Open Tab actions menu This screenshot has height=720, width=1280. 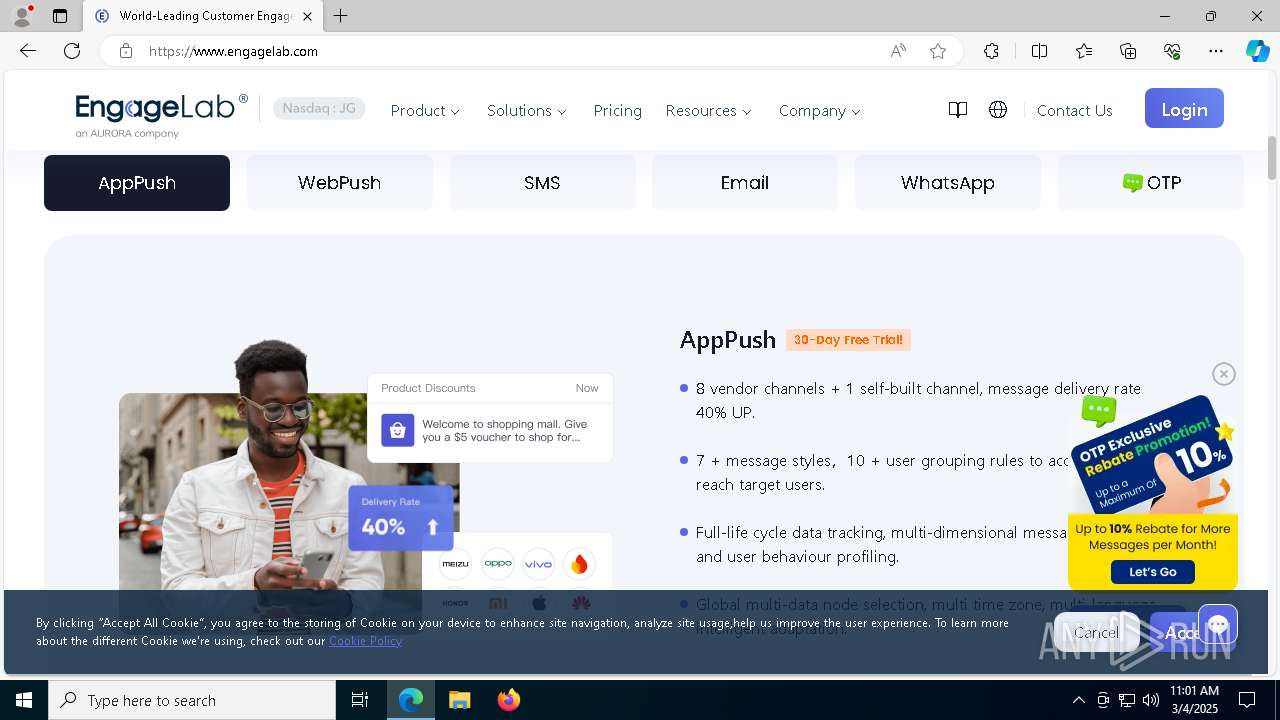coord(60,16)
